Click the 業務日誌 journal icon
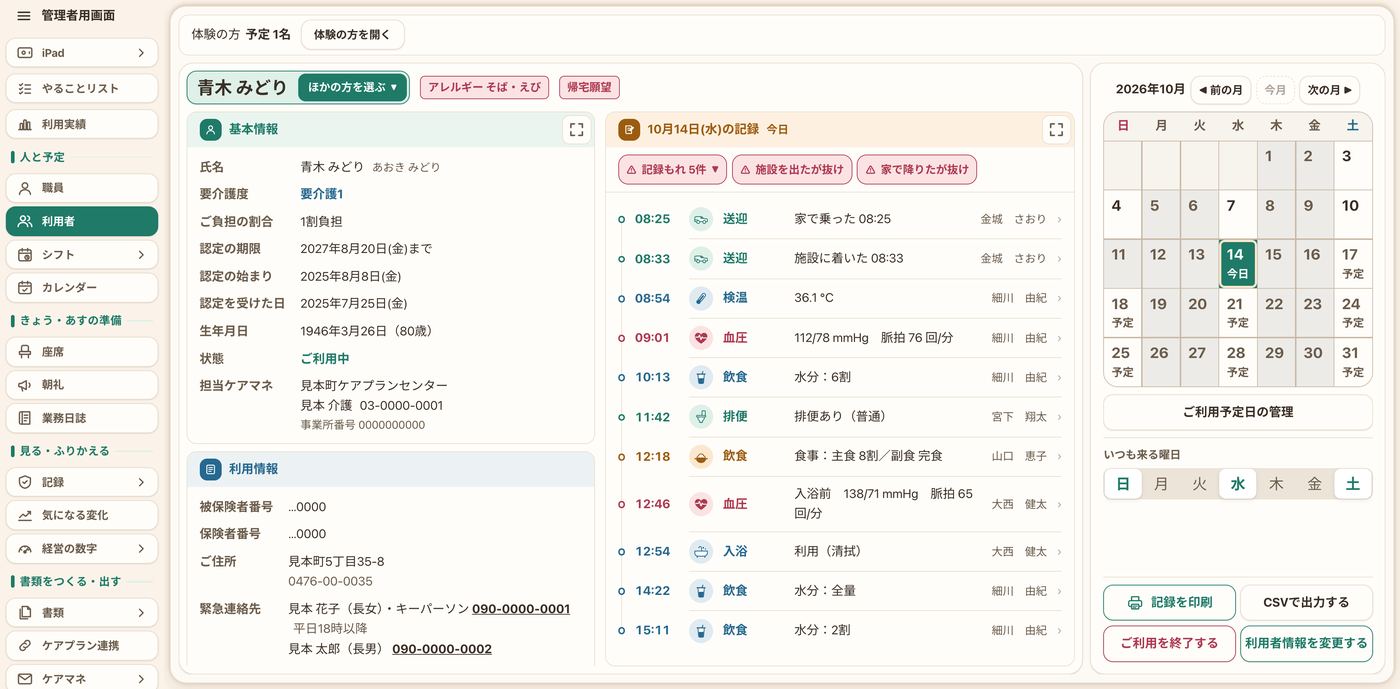 click(25, 418)
